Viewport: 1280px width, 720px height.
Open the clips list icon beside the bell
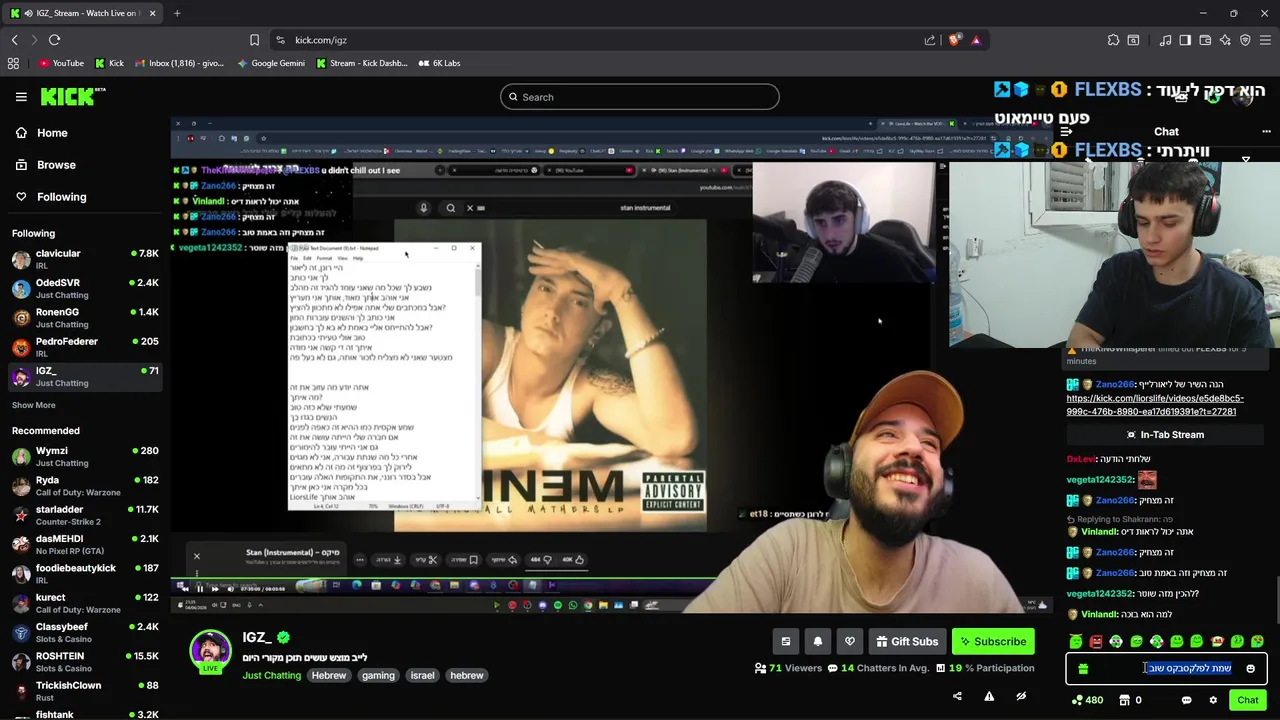pyautogui.click(x=786, y=642)
